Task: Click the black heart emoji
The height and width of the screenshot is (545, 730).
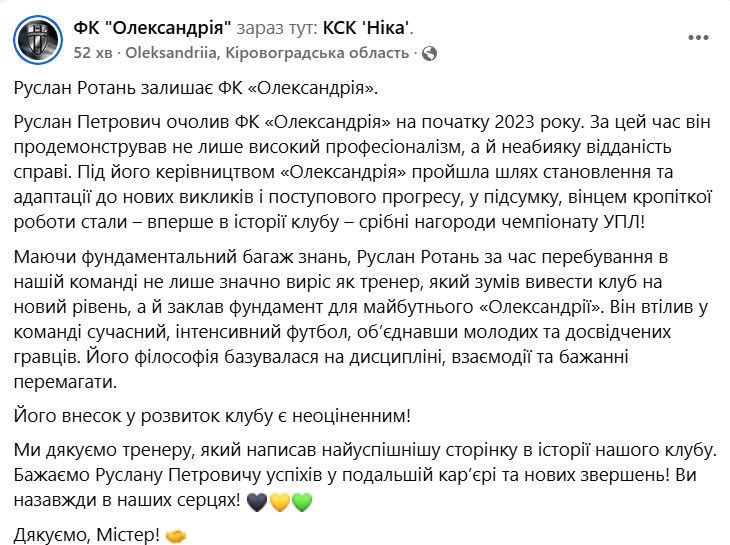Action: (256, 499)
